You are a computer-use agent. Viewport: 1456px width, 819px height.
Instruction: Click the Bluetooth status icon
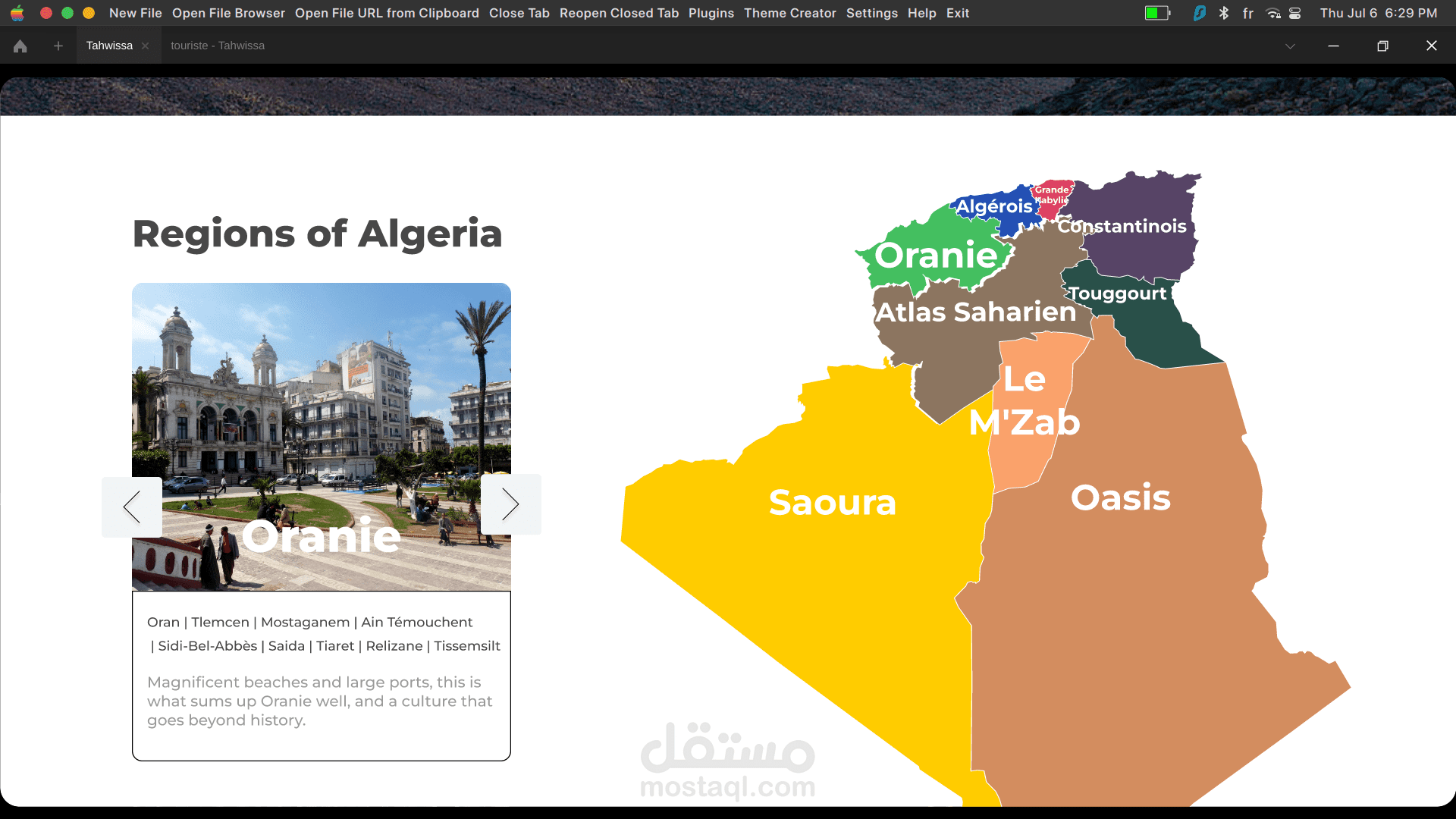(1224, 13)
